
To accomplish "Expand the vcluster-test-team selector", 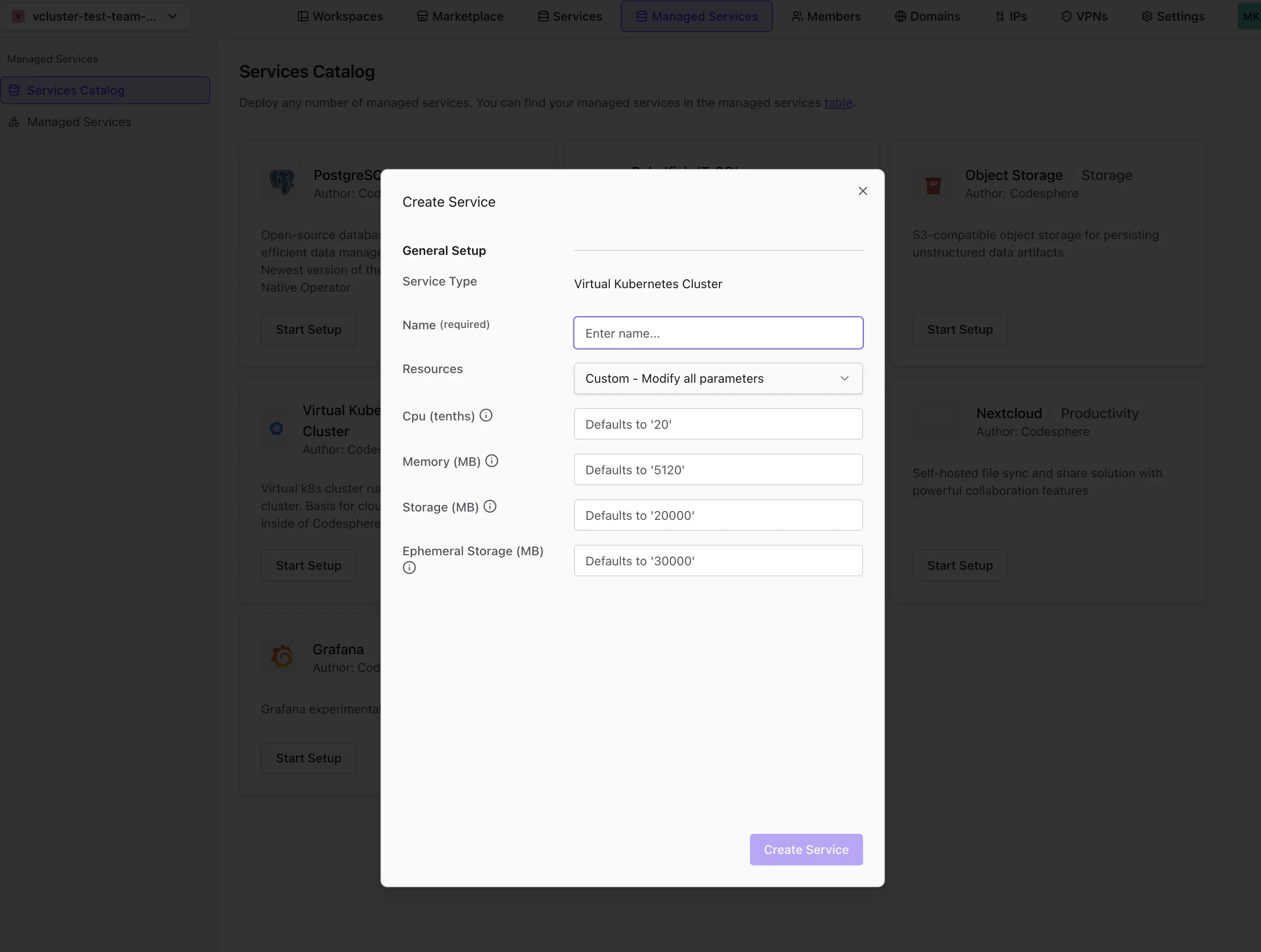I will click(x=95, y=16).
